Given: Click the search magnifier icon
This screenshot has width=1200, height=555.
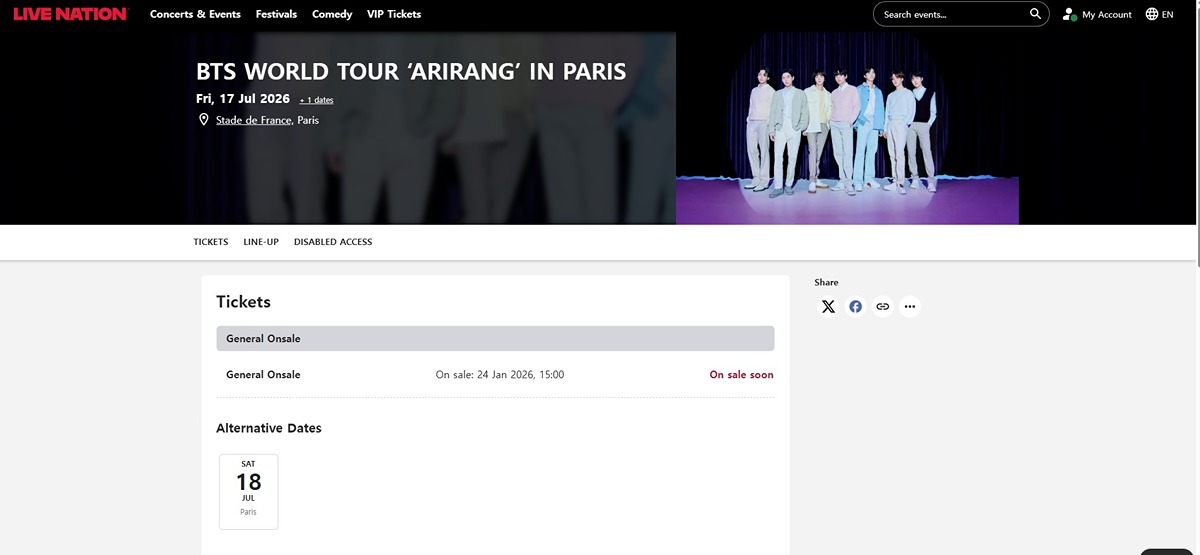Looking at the screenshot, I should pos(1035,14).
